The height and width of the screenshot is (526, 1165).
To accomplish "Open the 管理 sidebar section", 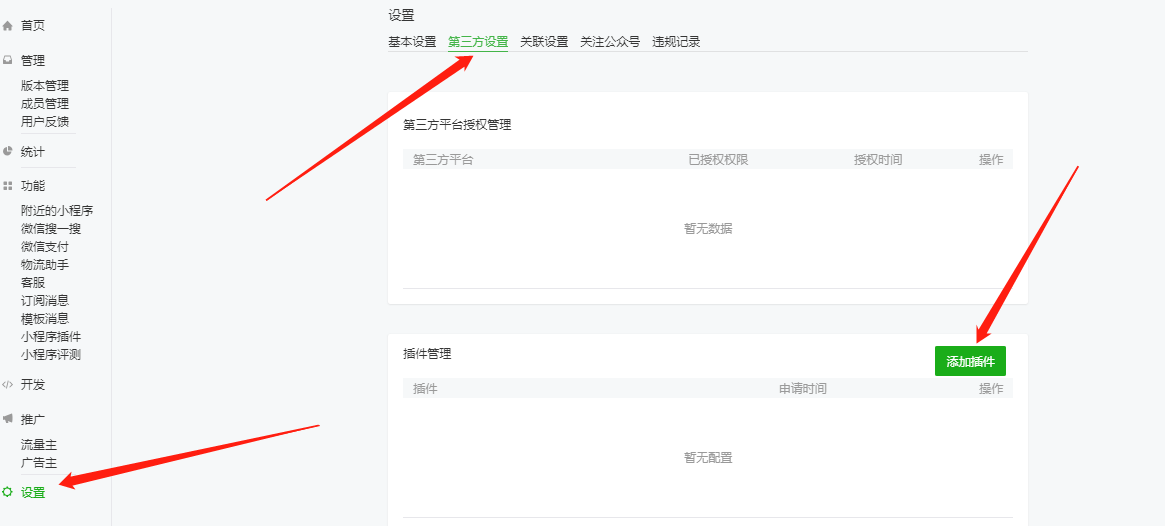I will (33, 61).
